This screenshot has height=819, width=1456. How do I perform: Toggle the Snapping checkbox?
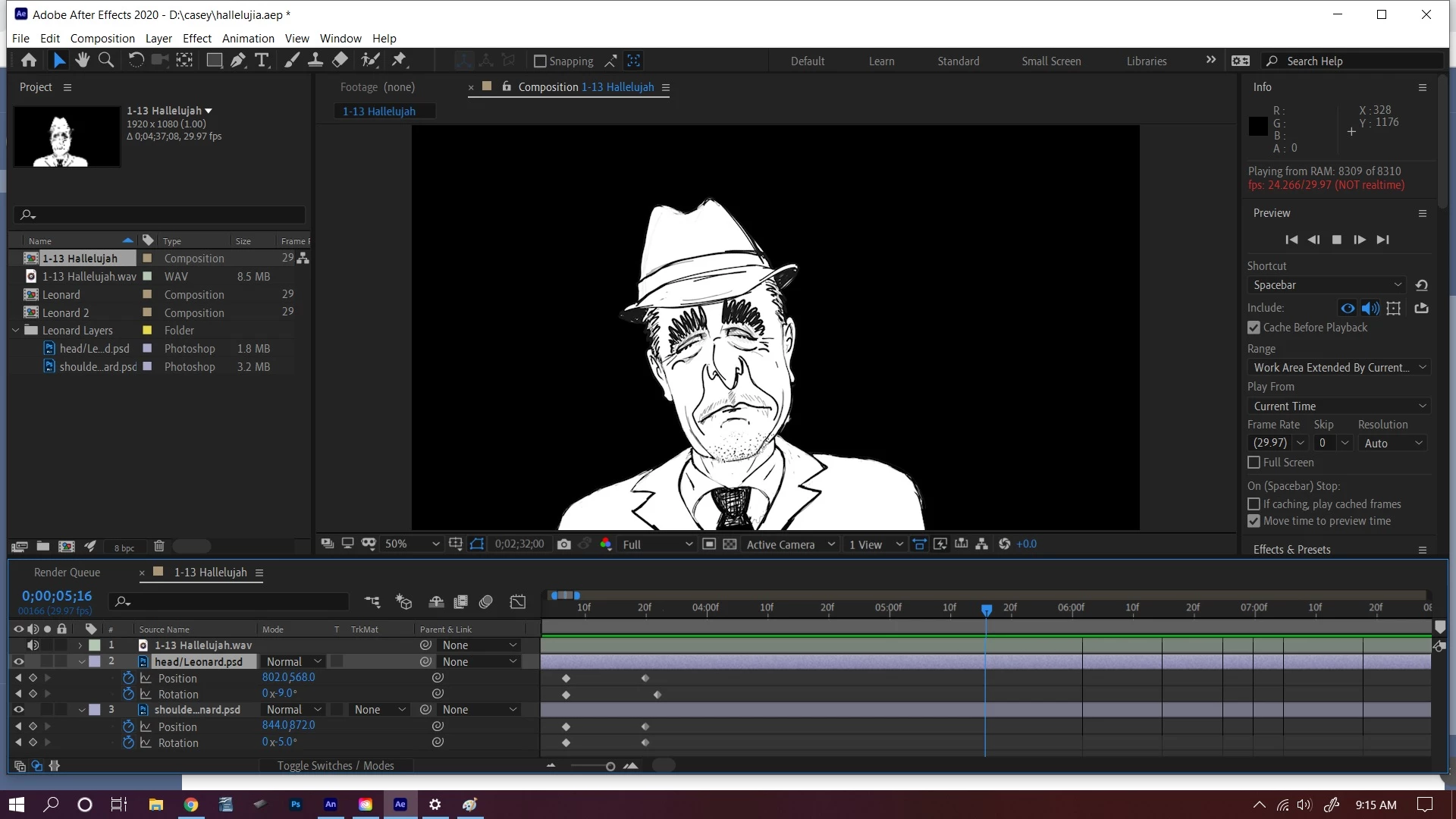(x=540, y=61)
